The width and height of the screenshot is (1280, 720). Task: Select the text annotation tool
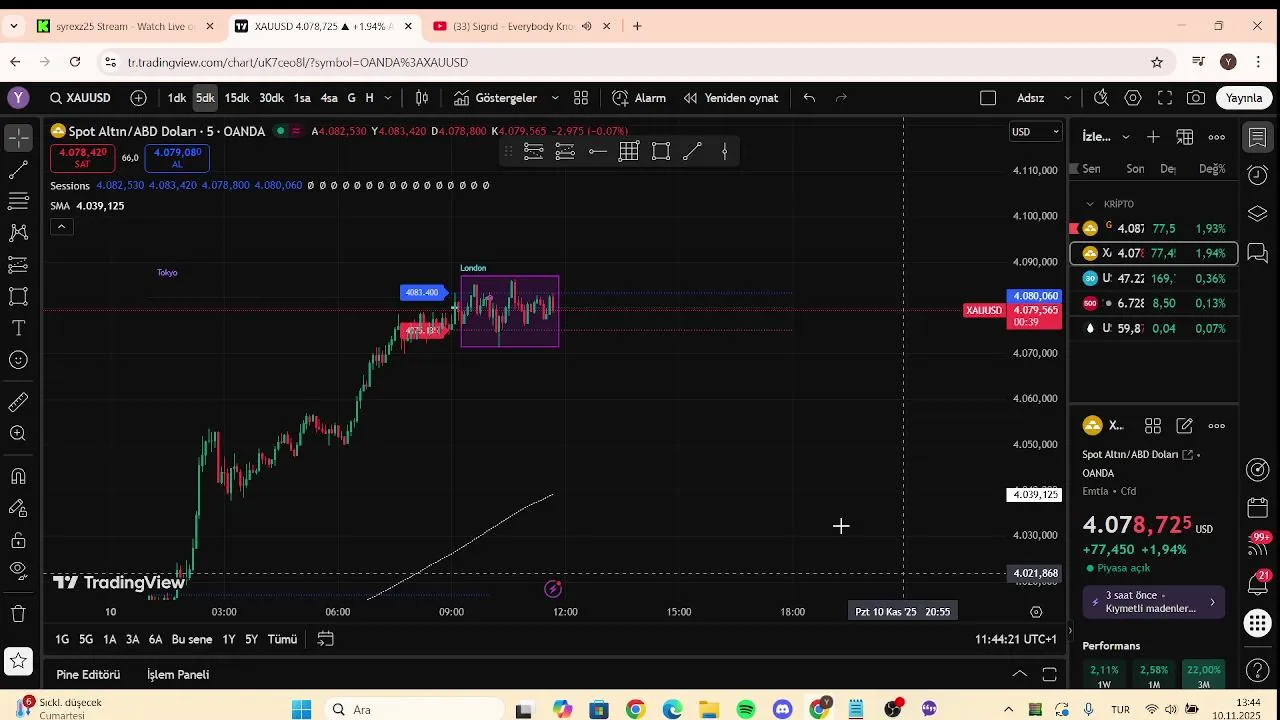(18, 328)
